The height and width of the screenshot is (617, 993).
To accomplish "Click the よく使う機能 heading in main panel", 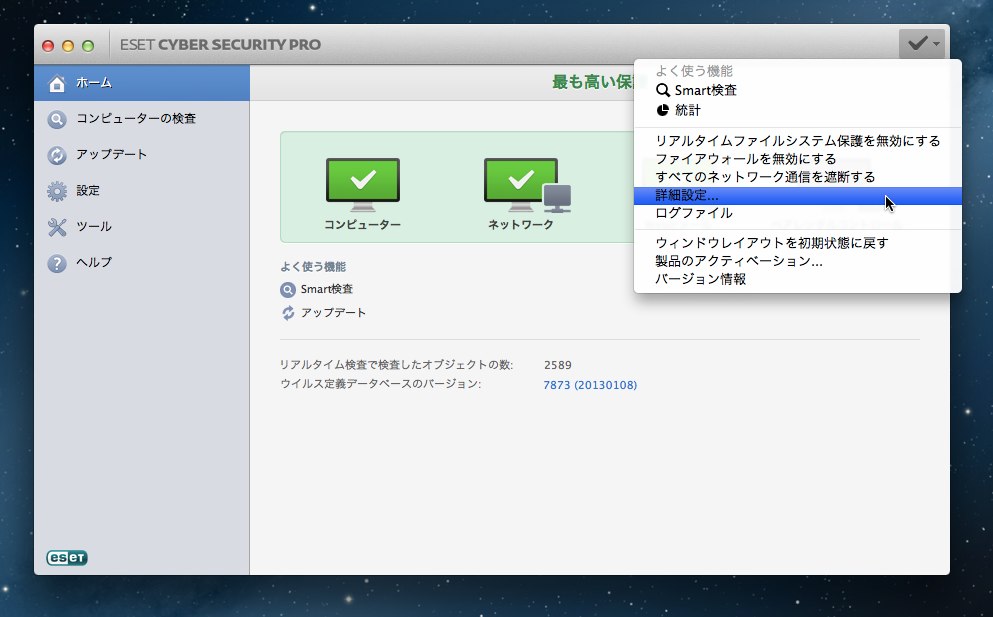I will pos(313,267).
